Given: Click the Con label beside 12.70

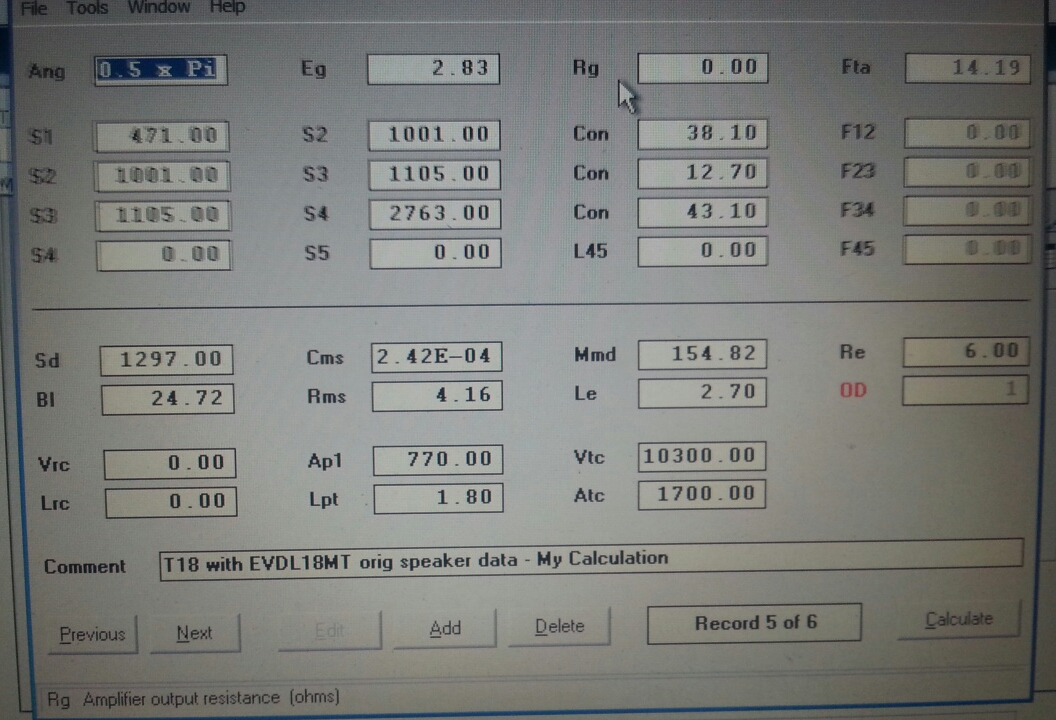Looking at the screenshot, I should pos(591,174).
